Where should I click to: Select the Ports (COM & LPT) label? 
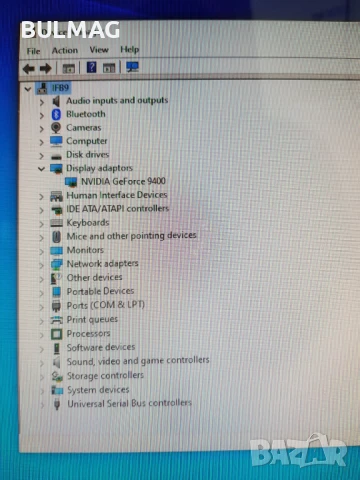click(x=106, y=305)
